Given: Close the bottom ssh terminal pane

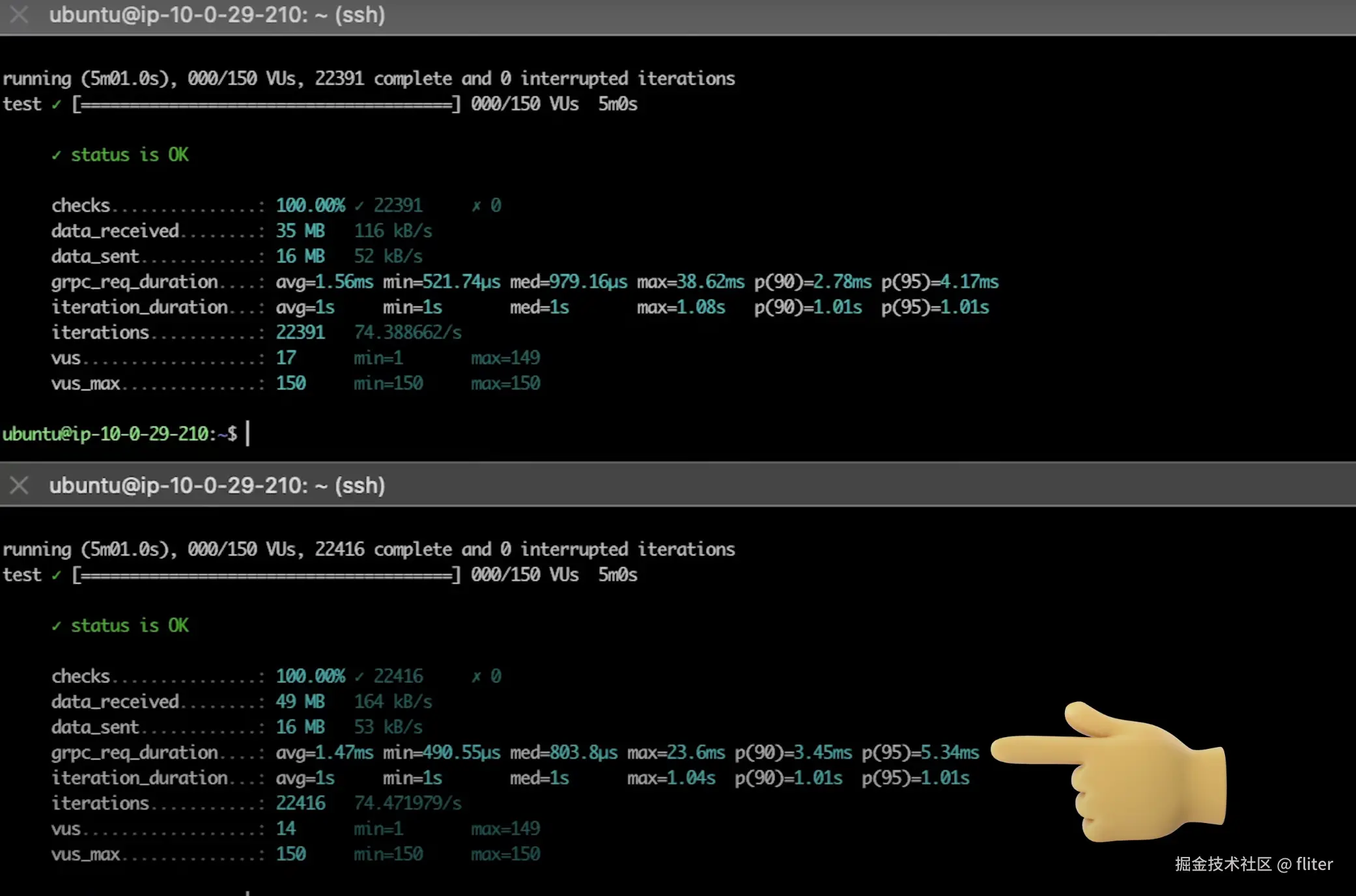Looking at the screenshot, I should tap(20, 485).
